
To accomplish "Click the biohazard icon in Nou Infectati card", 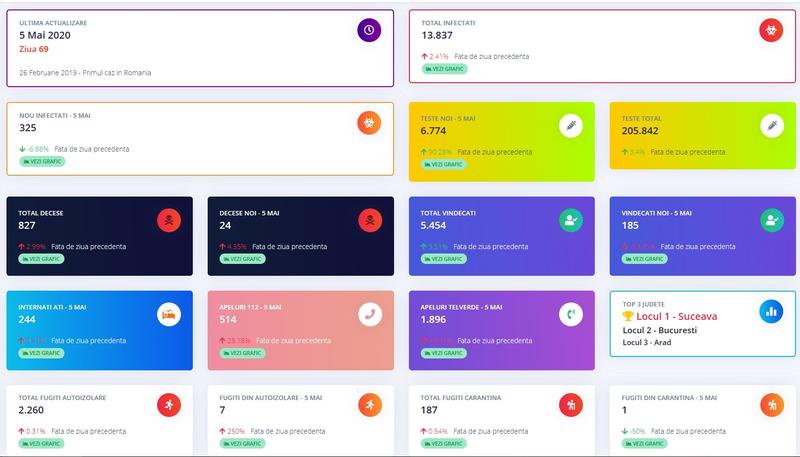I will click(x=369, y=124).
